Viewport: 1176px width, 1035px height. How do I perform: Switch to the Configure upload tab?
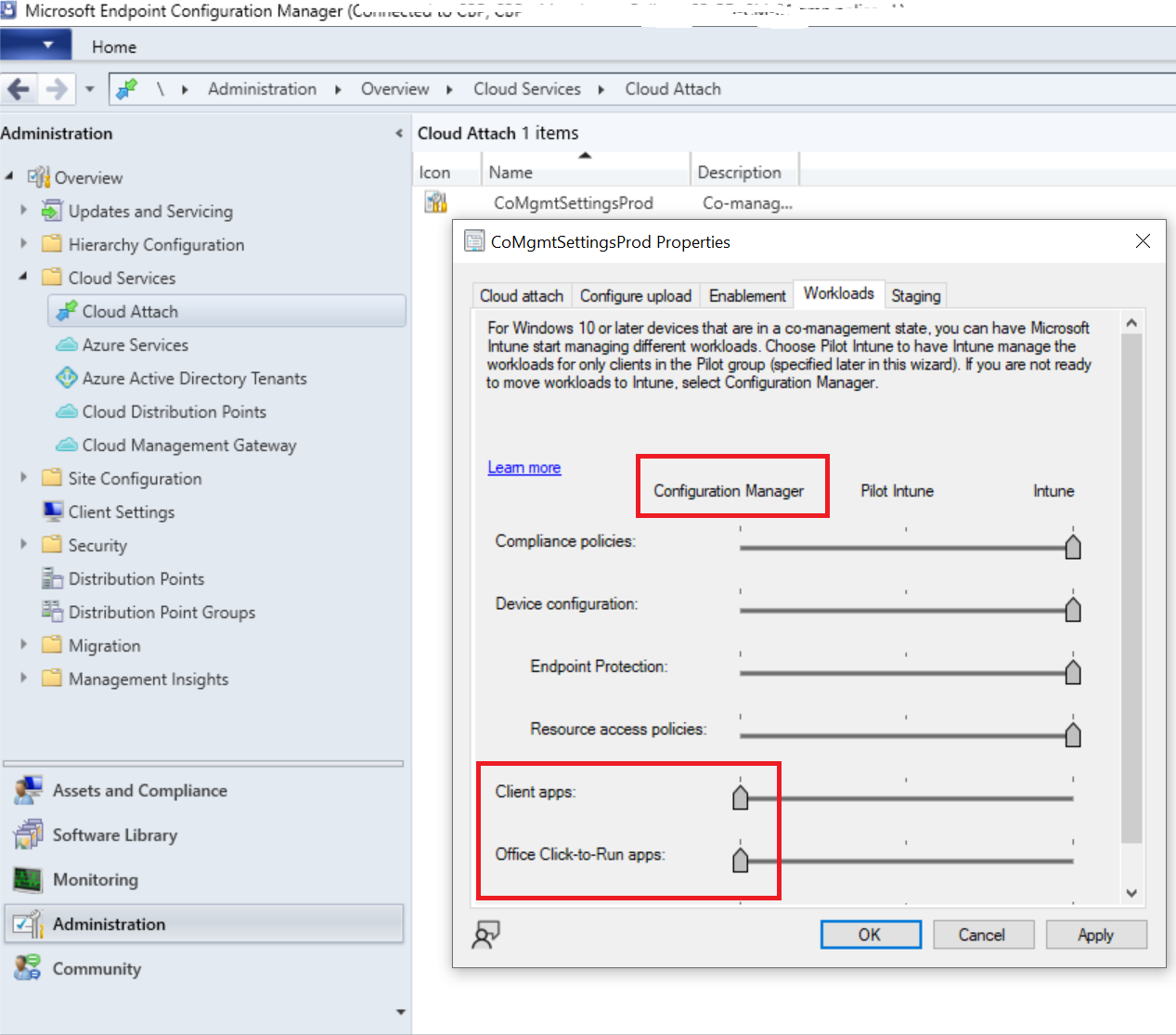click(636, 295)
